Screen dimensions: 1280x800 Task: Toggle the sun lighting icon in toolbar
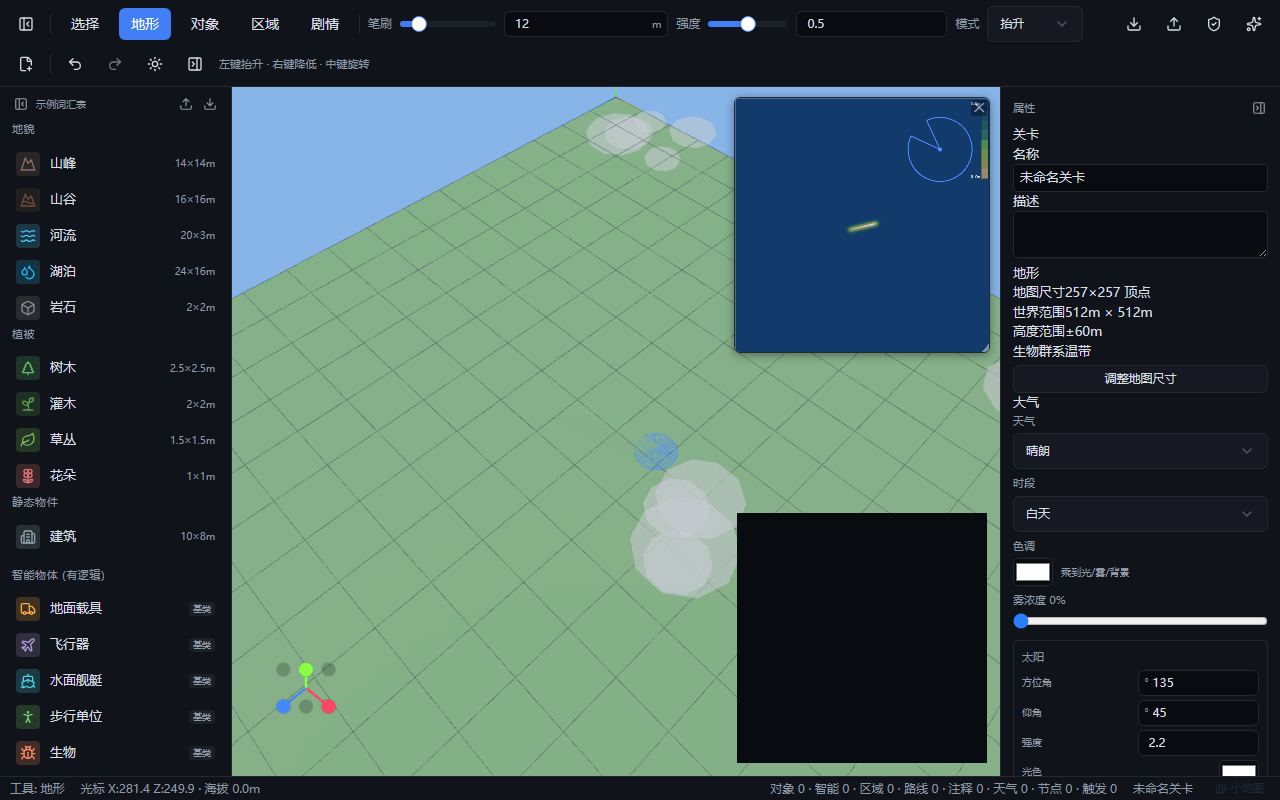(155, 64)
